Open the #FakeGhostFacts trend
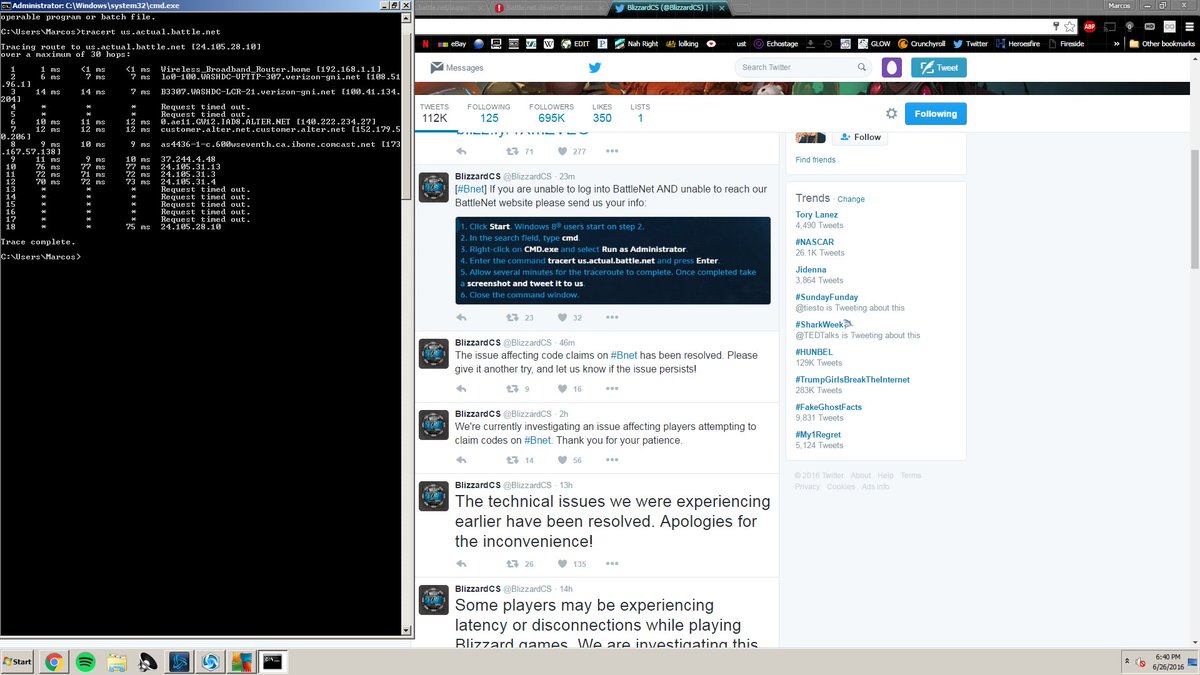Image resolution: width=1200 pixels, height=675 pixels. pos(828,407)
